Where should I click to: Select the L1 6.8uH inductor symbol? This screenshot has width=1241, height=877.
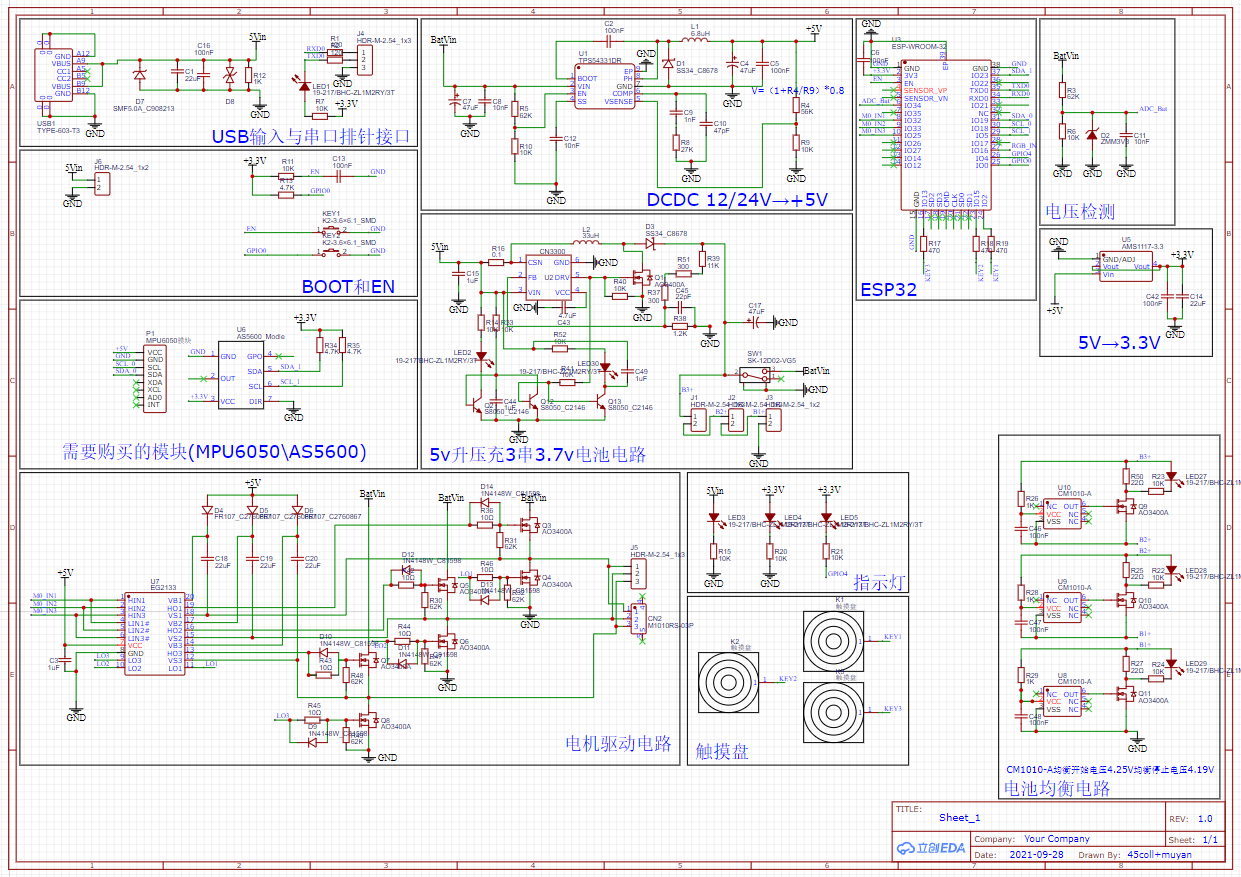693,42
